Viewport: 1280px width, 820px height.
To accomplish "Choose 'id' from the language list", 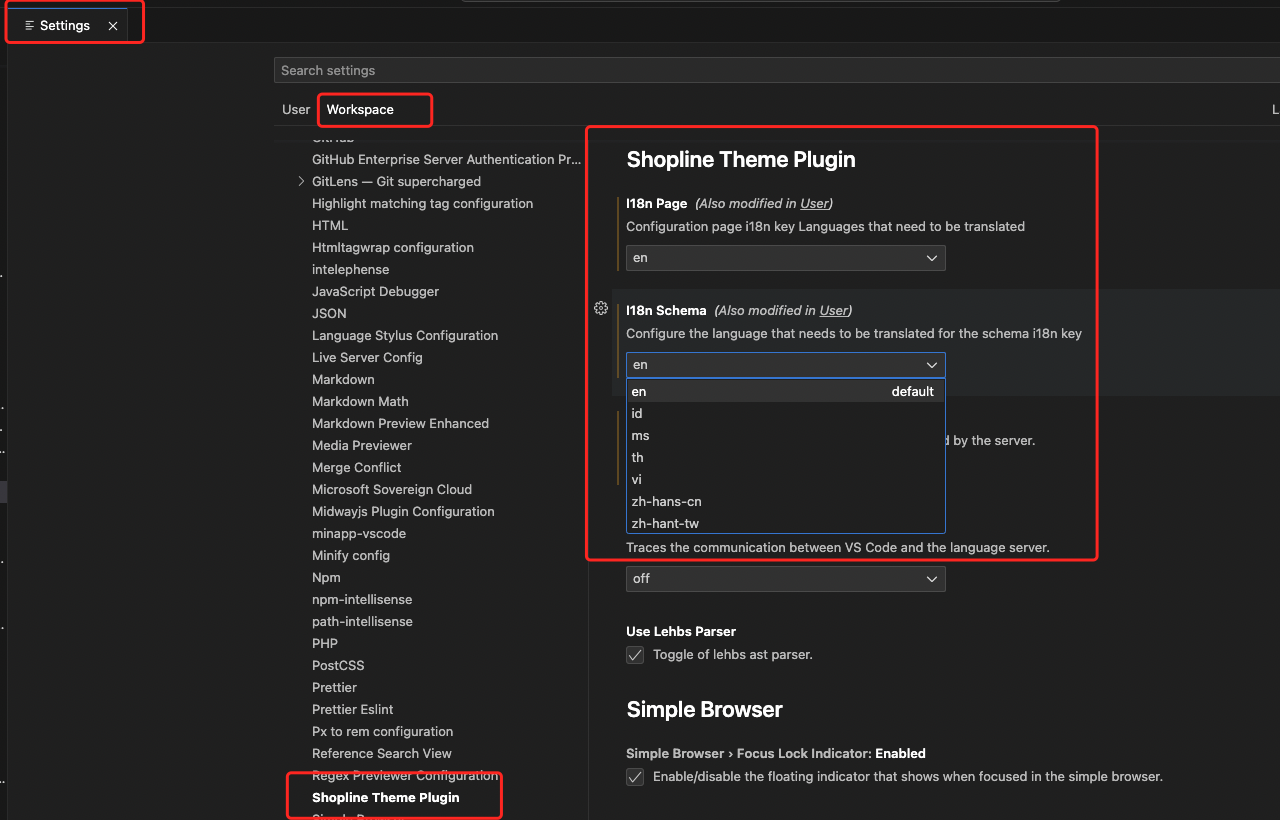I will [x=786, y=413].
